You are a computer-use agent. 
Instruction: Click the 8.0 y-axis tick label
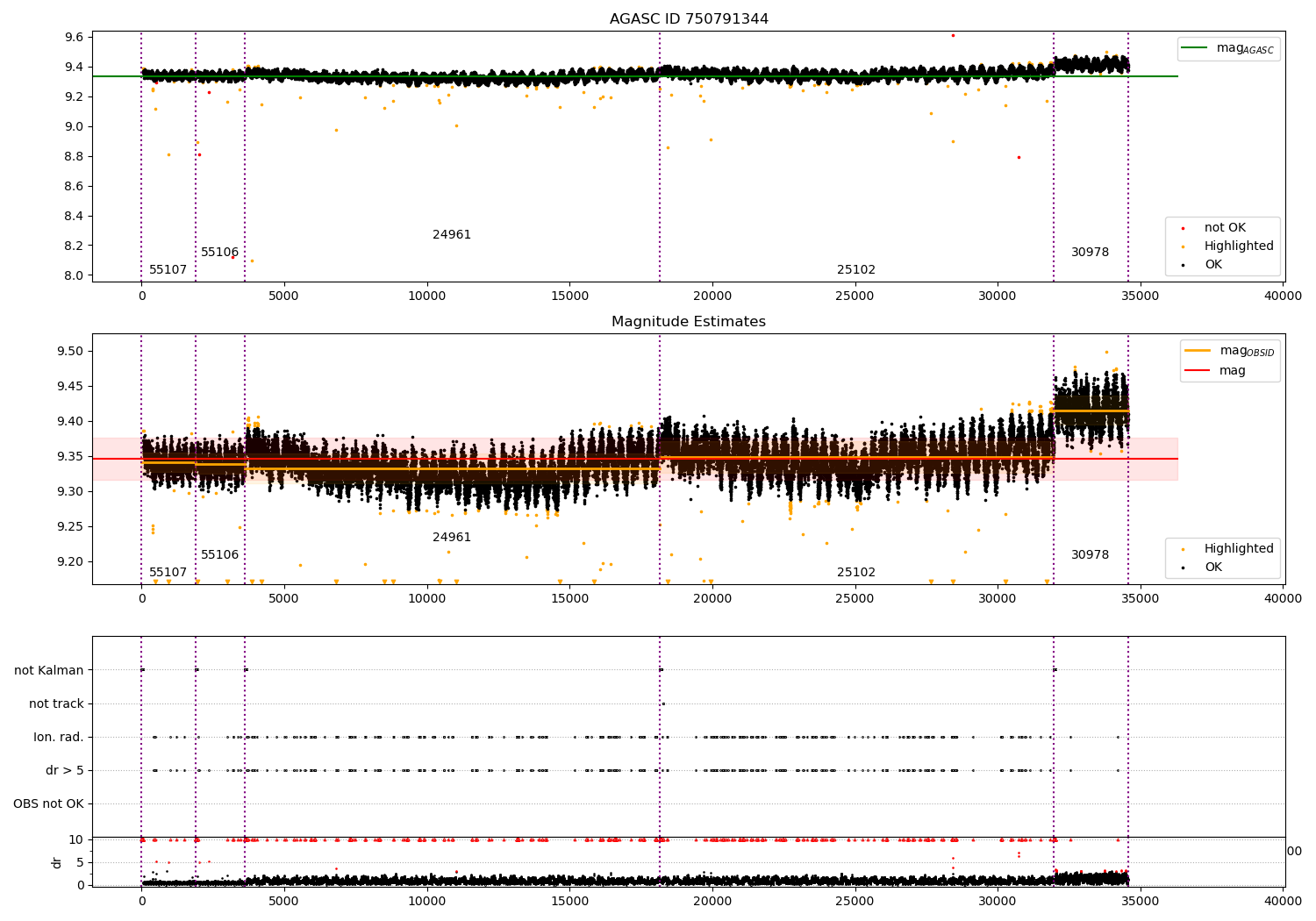[x=74, y=275]
